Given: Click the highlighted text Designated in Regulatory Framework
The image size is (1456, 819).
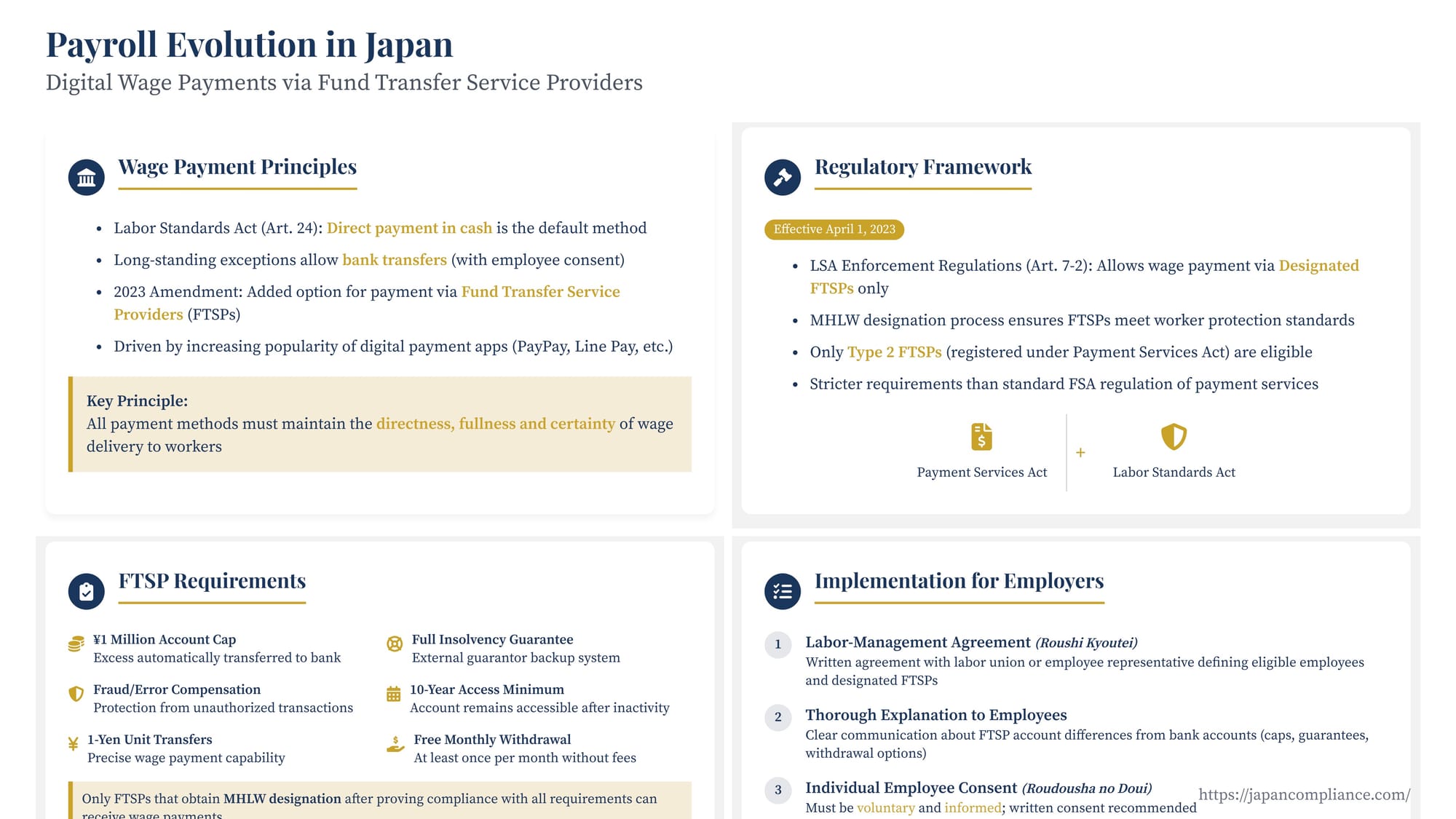Looking at the screenshot, I should coord(1319,266).
